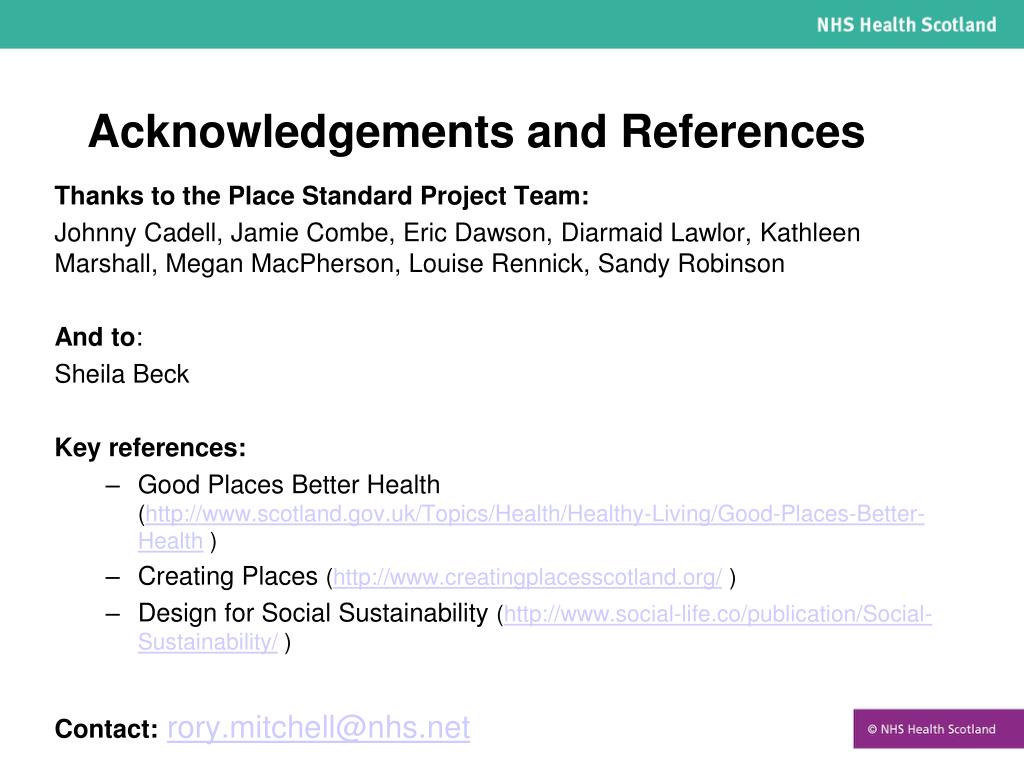
Task: Click the 'Contact:' label
Action: tap(106, 729)
